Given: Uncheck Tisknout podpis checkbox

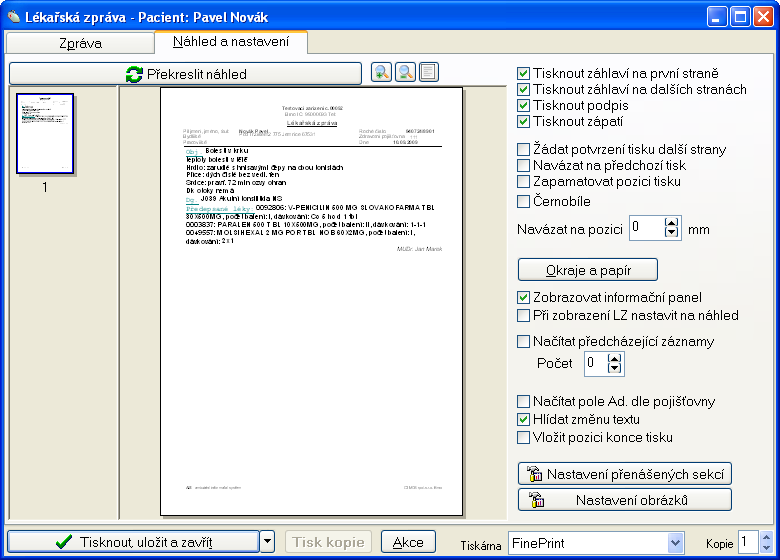Looking at the screenshot, I should pyautogui.click(x=523, y=105).
